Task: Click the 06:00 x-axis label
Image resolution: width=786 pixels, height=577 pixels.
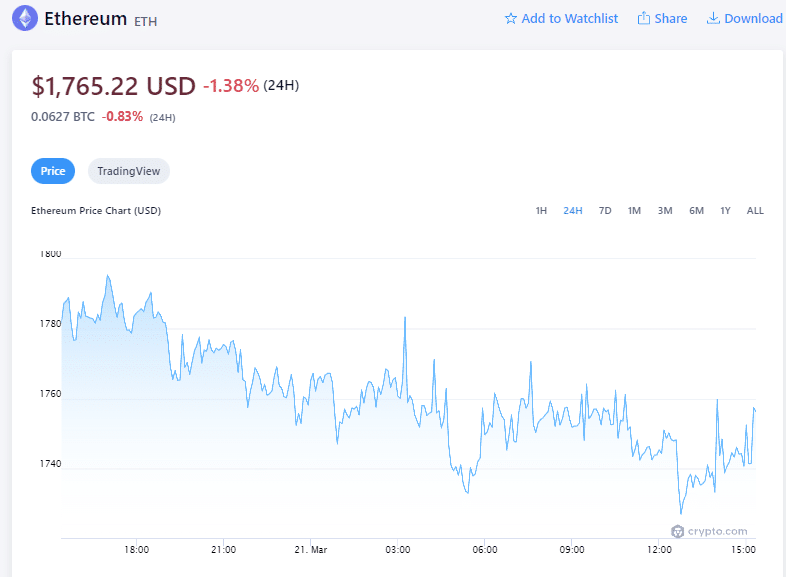Action: point(485,550)
